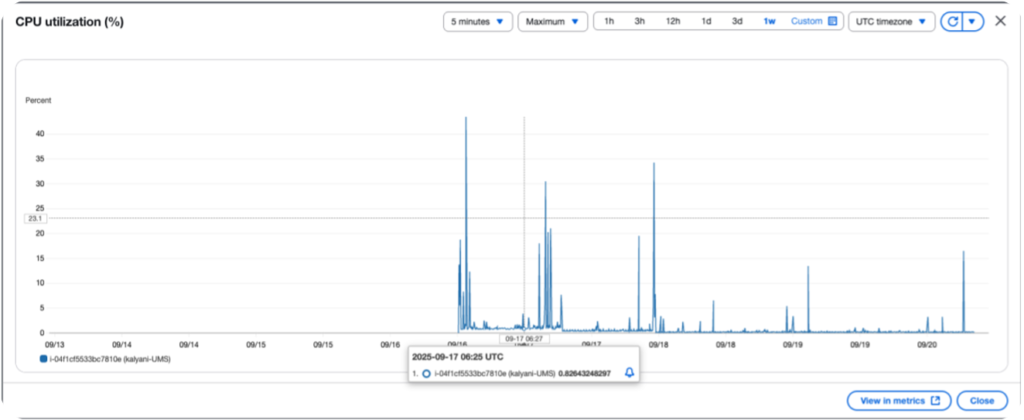Click the refresh graph icon
1024x420 pixels.
(952, 21)
